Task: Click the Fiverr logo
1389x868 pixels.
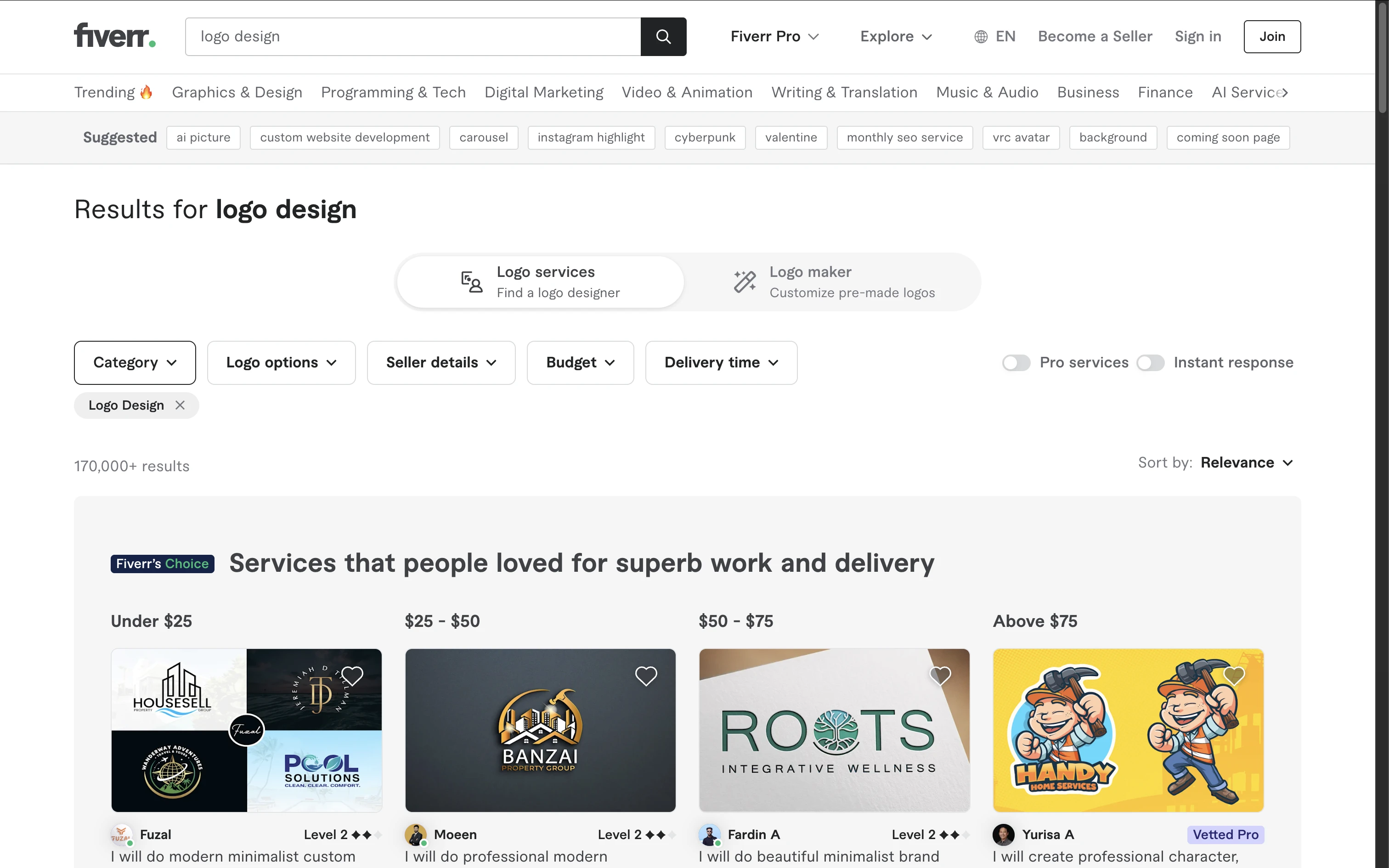Action: pos(113,36)
